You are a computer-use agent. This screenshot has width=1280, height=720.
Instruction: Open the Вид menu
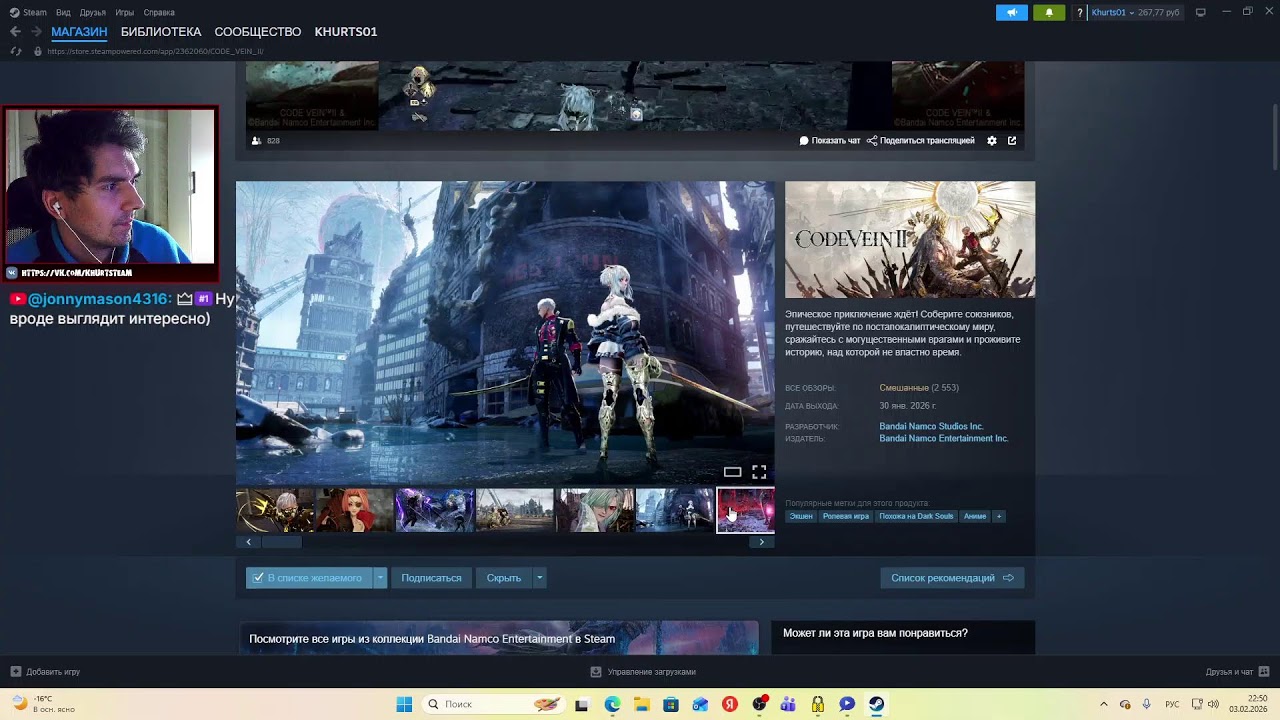coord(63,13)
